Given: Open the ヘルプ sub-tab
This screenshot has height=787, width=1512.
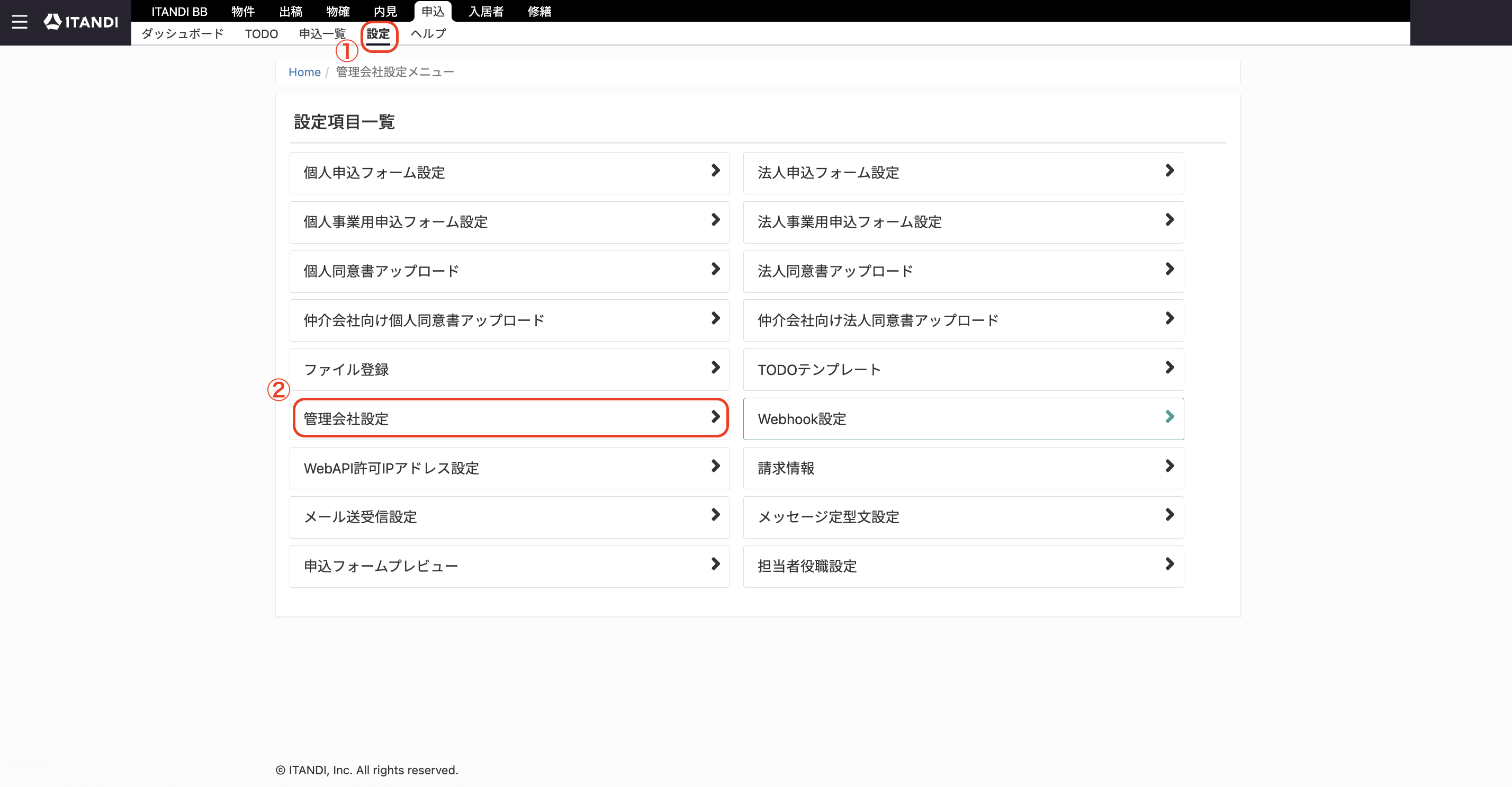Looking at the screenshot, I should point(428,33).
